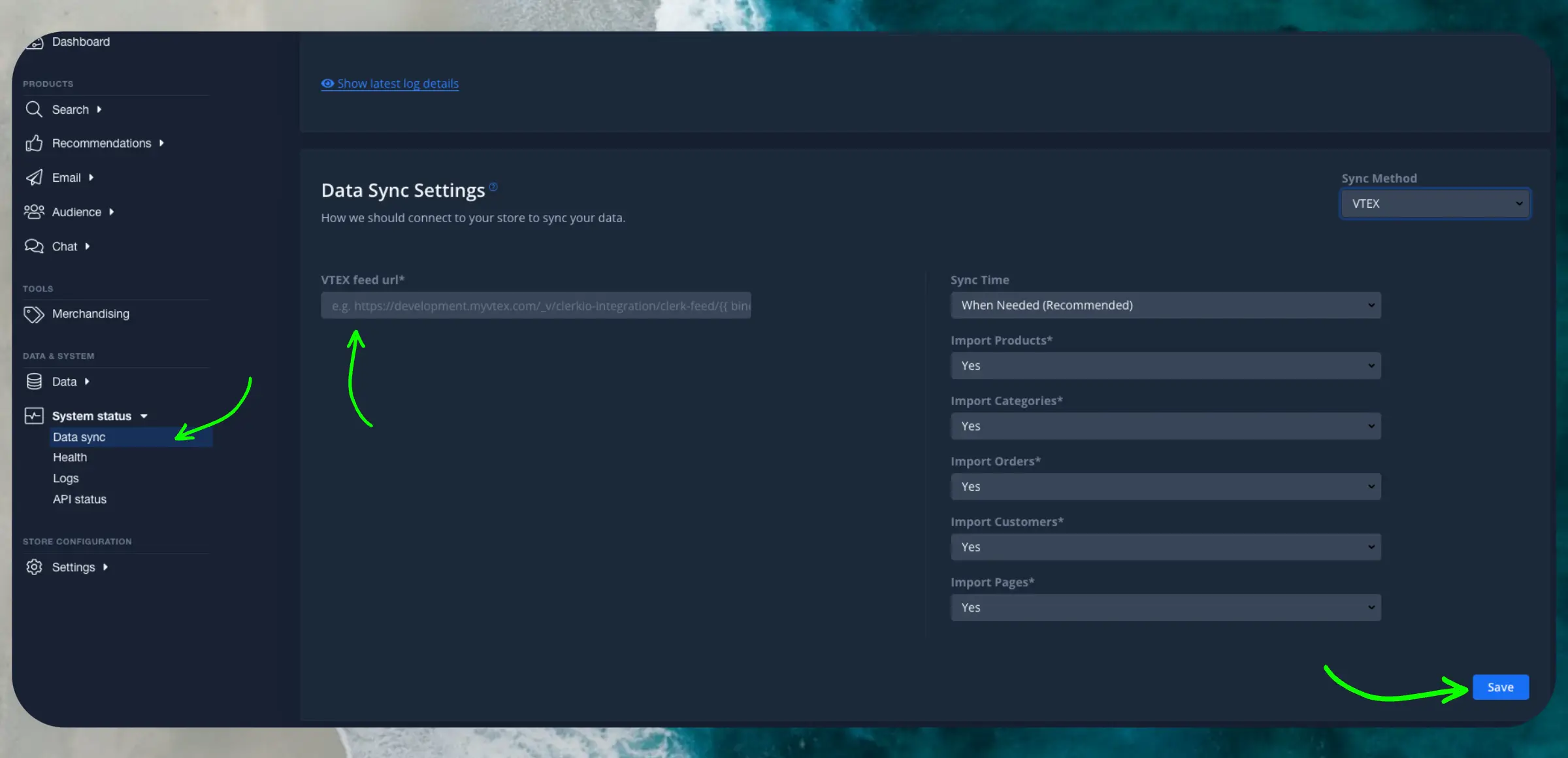Open the Data database icon

tap(34, 382)
